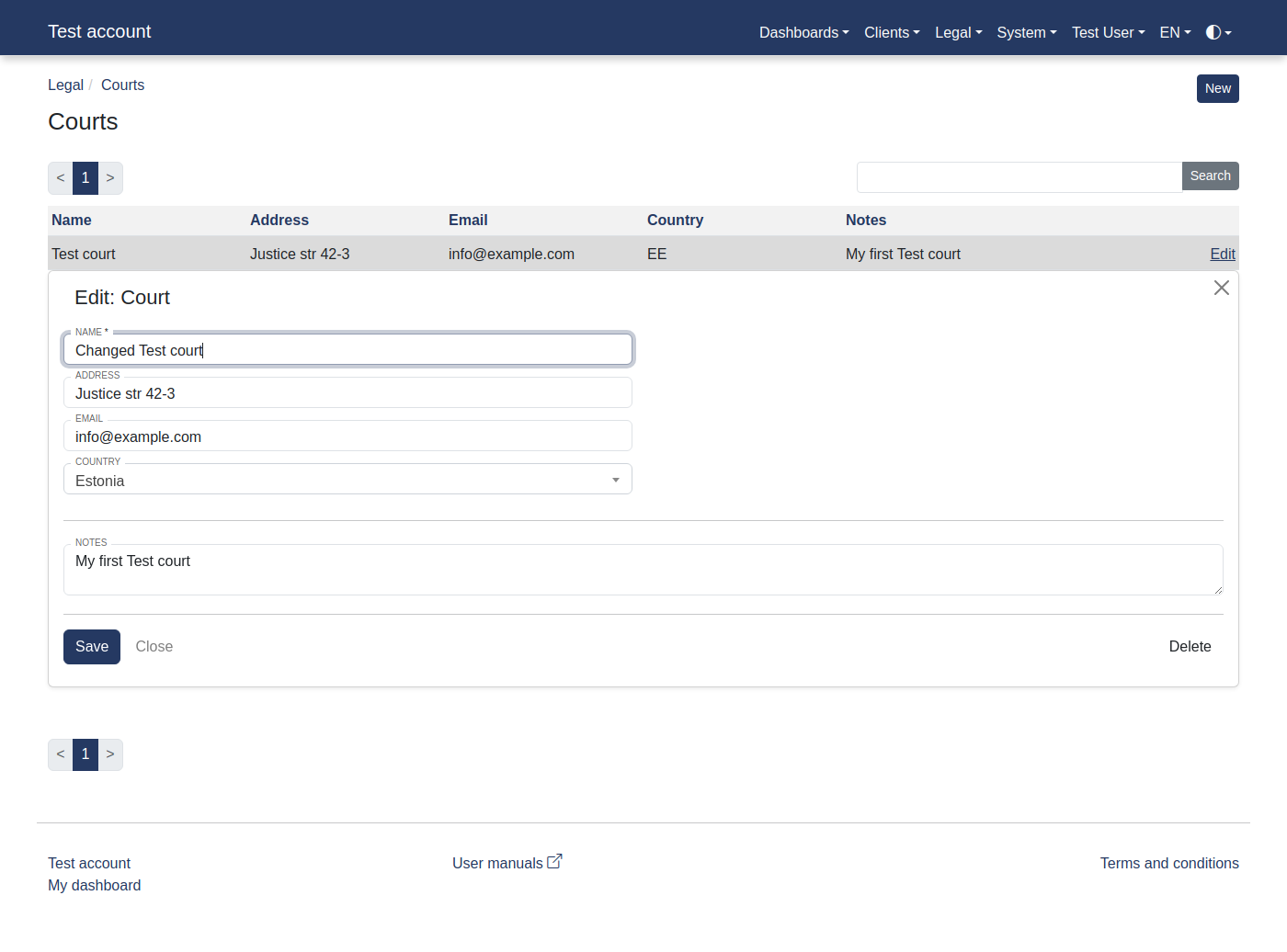
Task: Focus the search input field
Action: coord(1019,177)
